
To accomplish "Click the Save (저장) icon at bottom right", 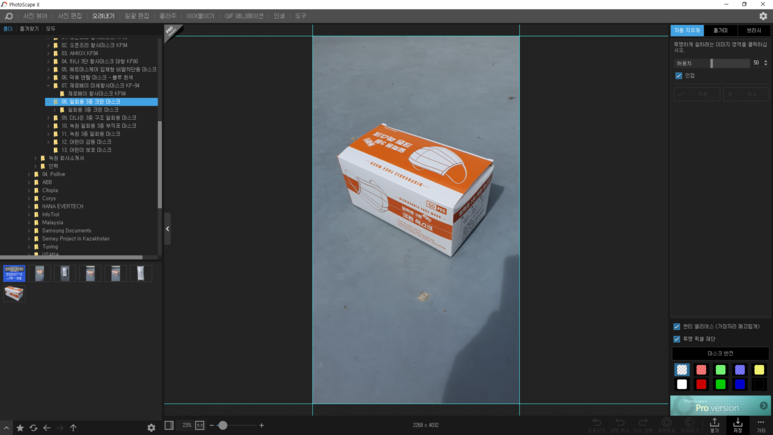I will click(x=738, y=425).
